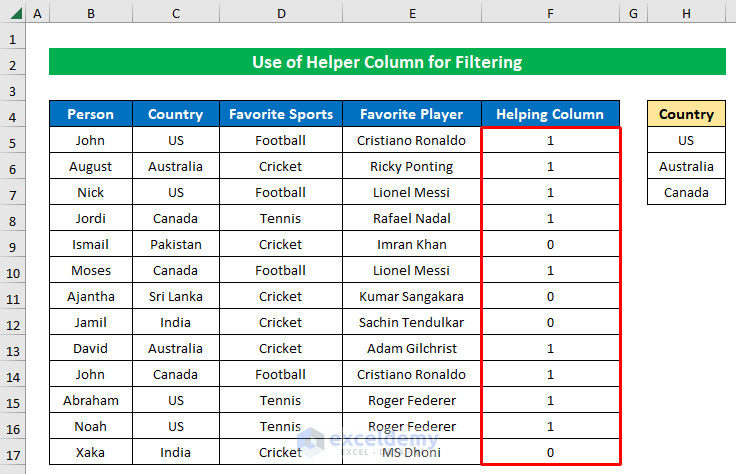The width and height of the screenshot is (736, 474).
Task: Select column F header
Action: (550, 13)
